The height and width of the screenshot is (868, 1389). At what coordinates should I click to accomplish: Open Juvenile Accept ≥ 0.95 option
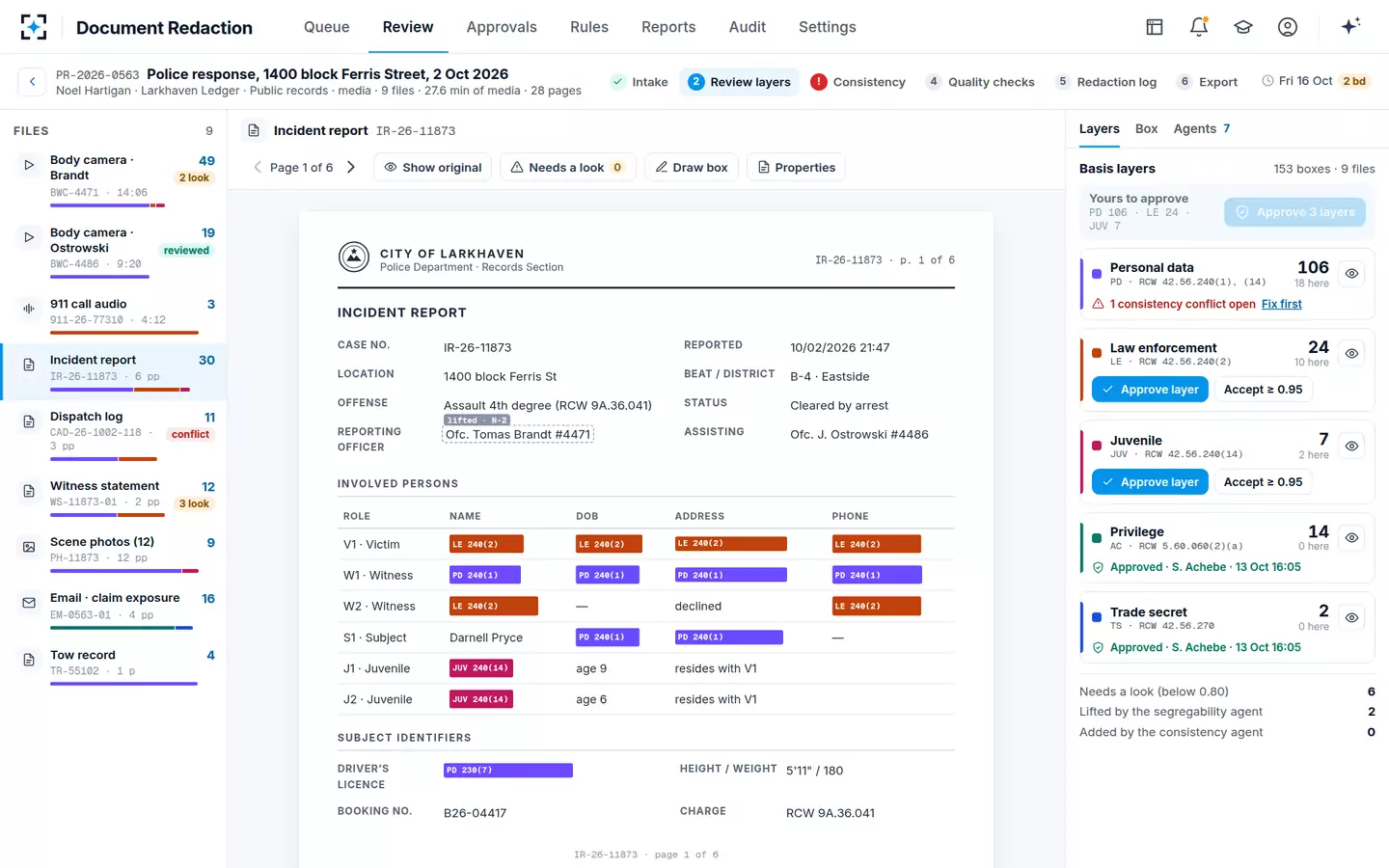click(1263, 482)
